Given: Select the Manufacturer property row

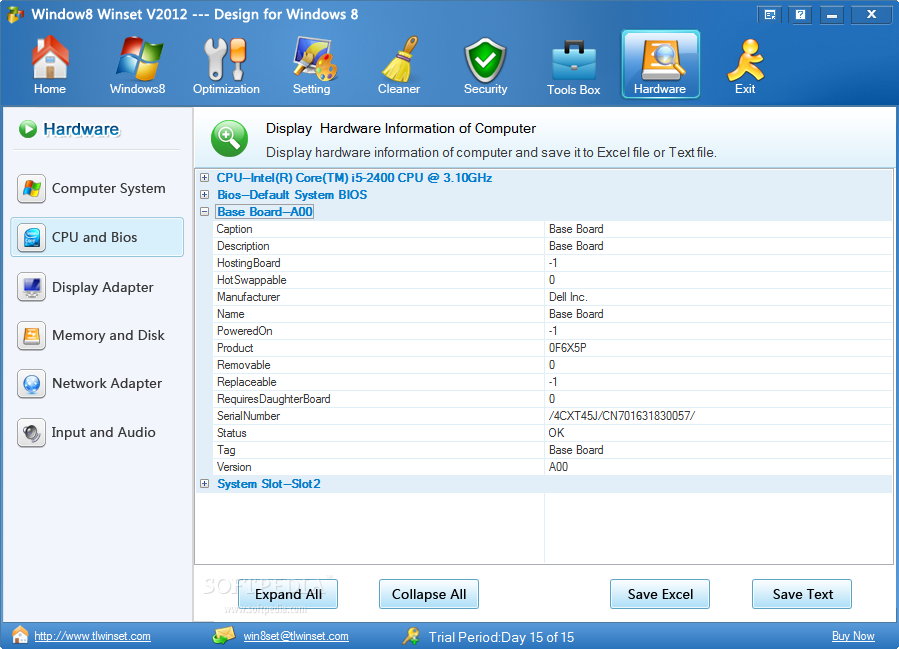Looking at the screenshot, I should tap(553, 297).
